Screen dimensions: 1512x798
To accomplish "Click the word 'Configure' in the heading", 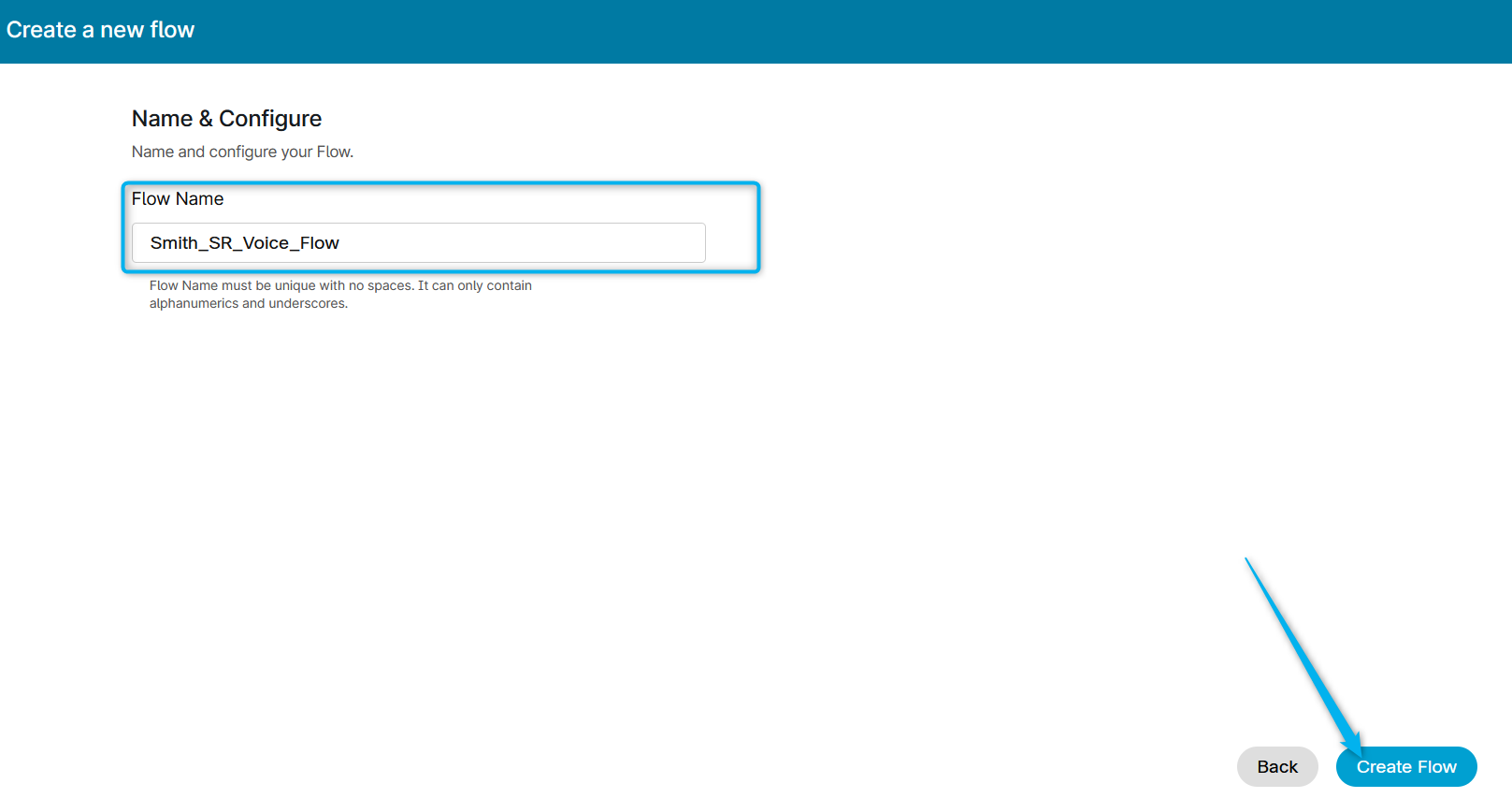I will [x=270, y=119].
